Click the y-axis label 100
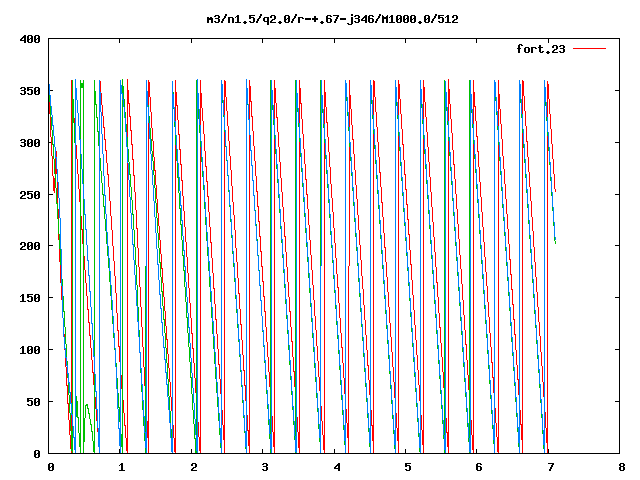Screen dimensions: 640x480 [30, 350]
